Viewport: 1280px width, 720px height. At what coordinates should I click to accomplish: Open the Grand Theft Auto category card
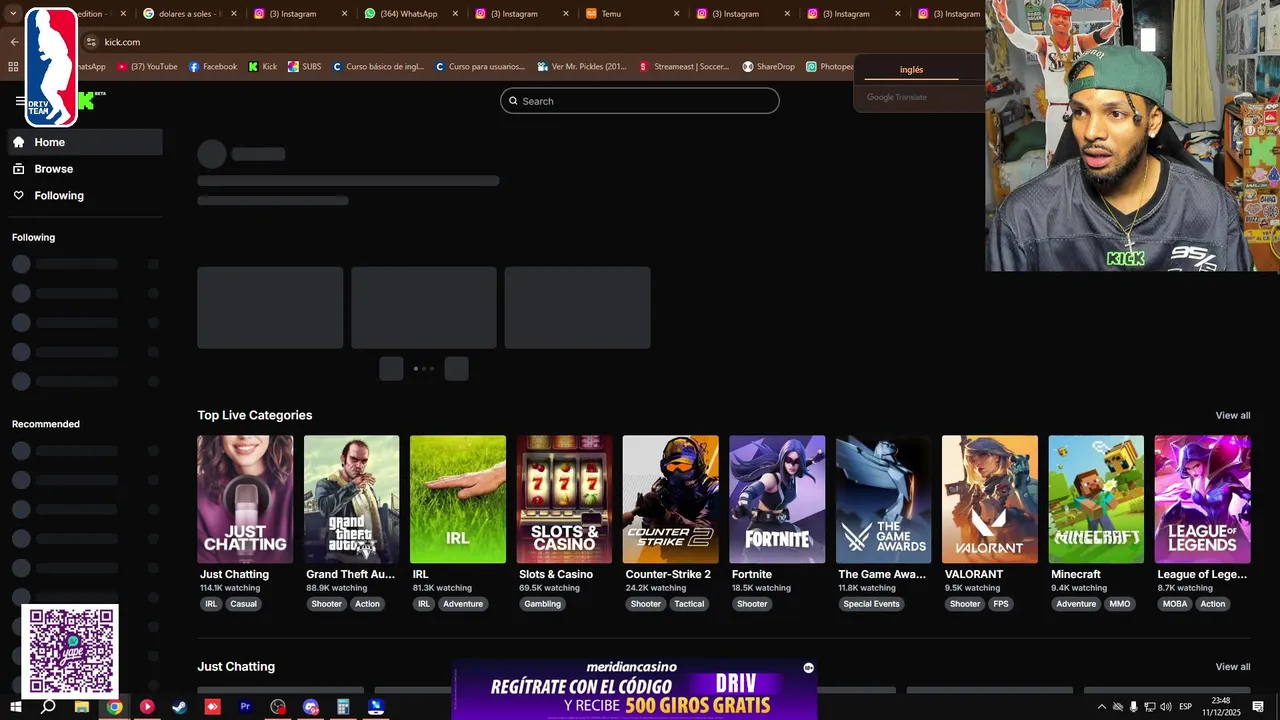coord(351,499)
